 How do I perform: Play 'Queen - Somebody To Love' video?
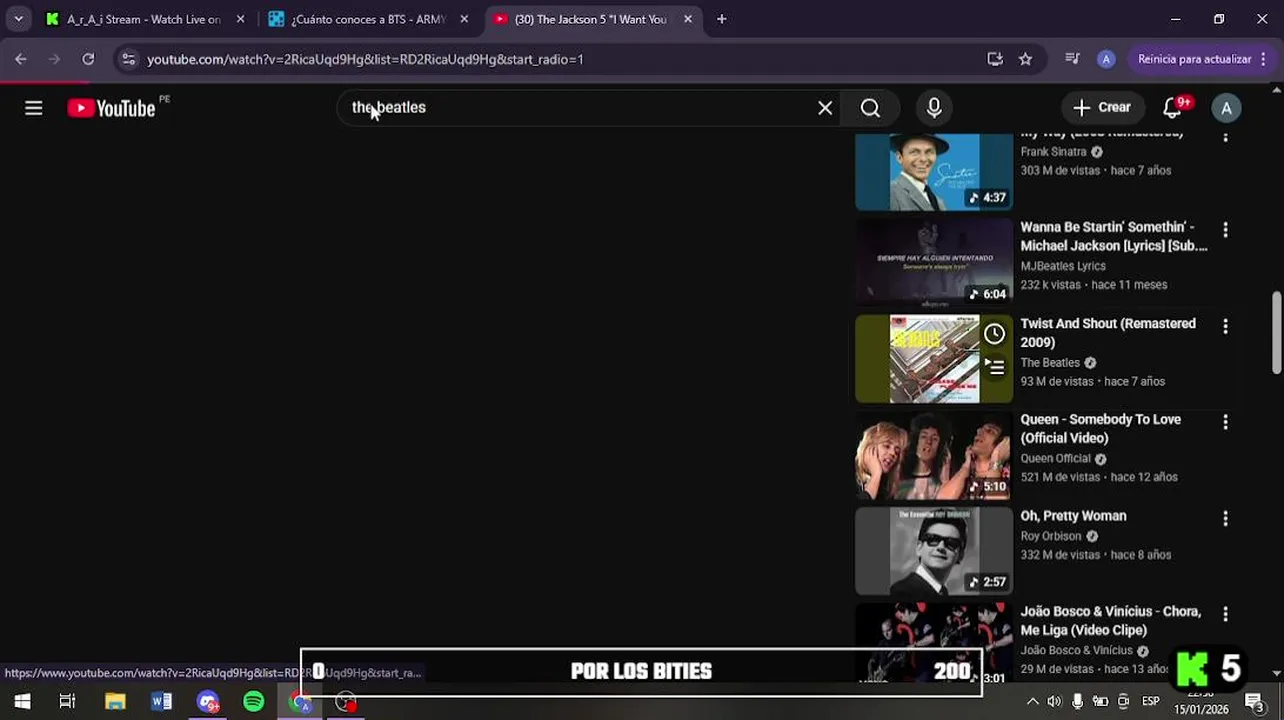coord(1101,429)
